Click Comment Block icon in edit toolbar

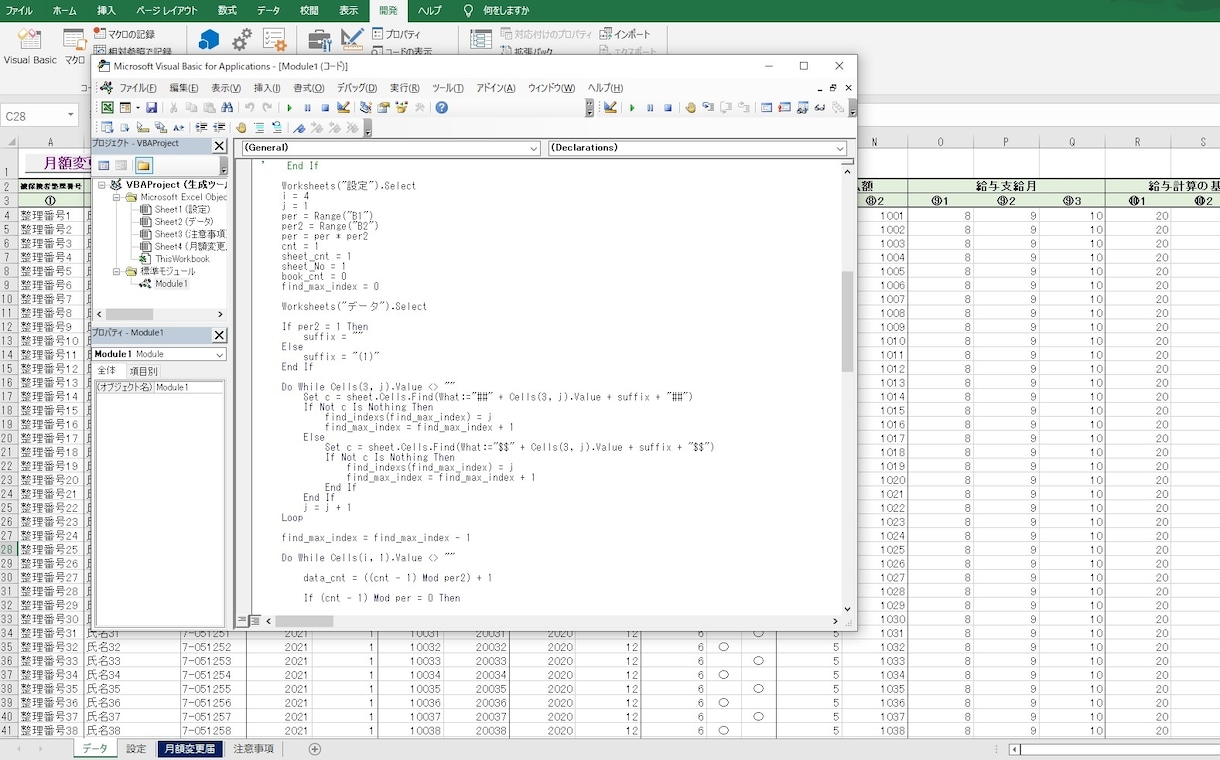tap(259, 127)
